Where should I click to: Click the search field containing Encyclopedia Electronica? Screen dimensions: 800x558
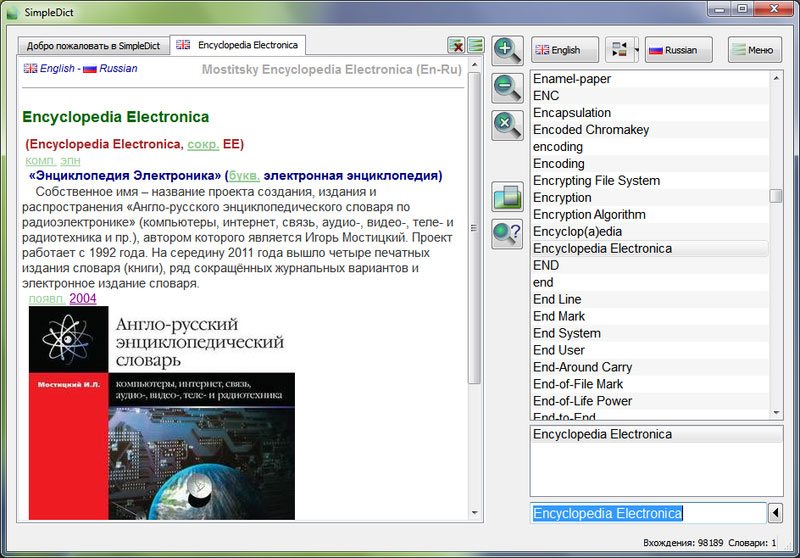point(647,513)
